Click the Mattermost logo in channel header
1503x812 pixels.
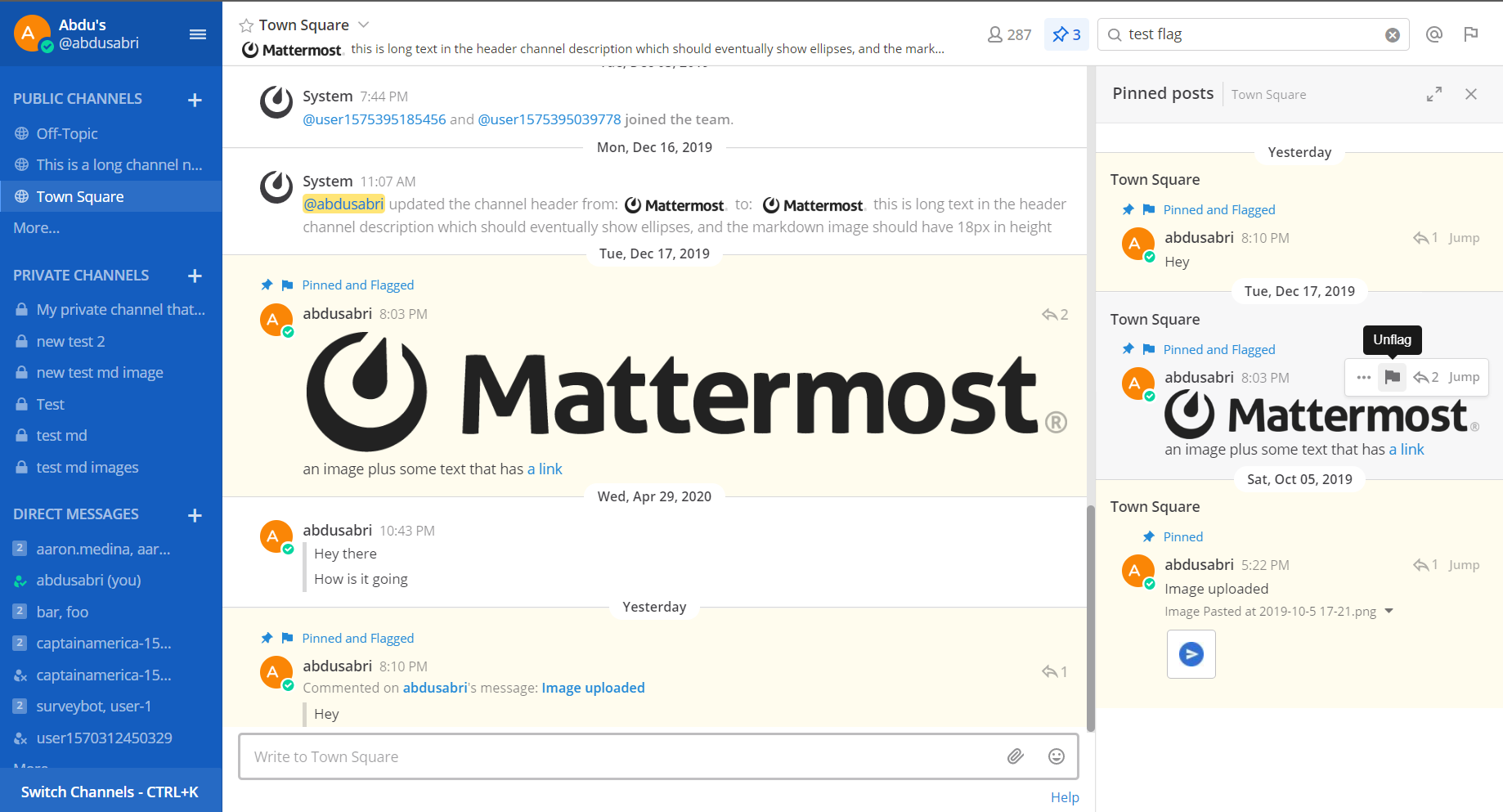tap(292, 50)
